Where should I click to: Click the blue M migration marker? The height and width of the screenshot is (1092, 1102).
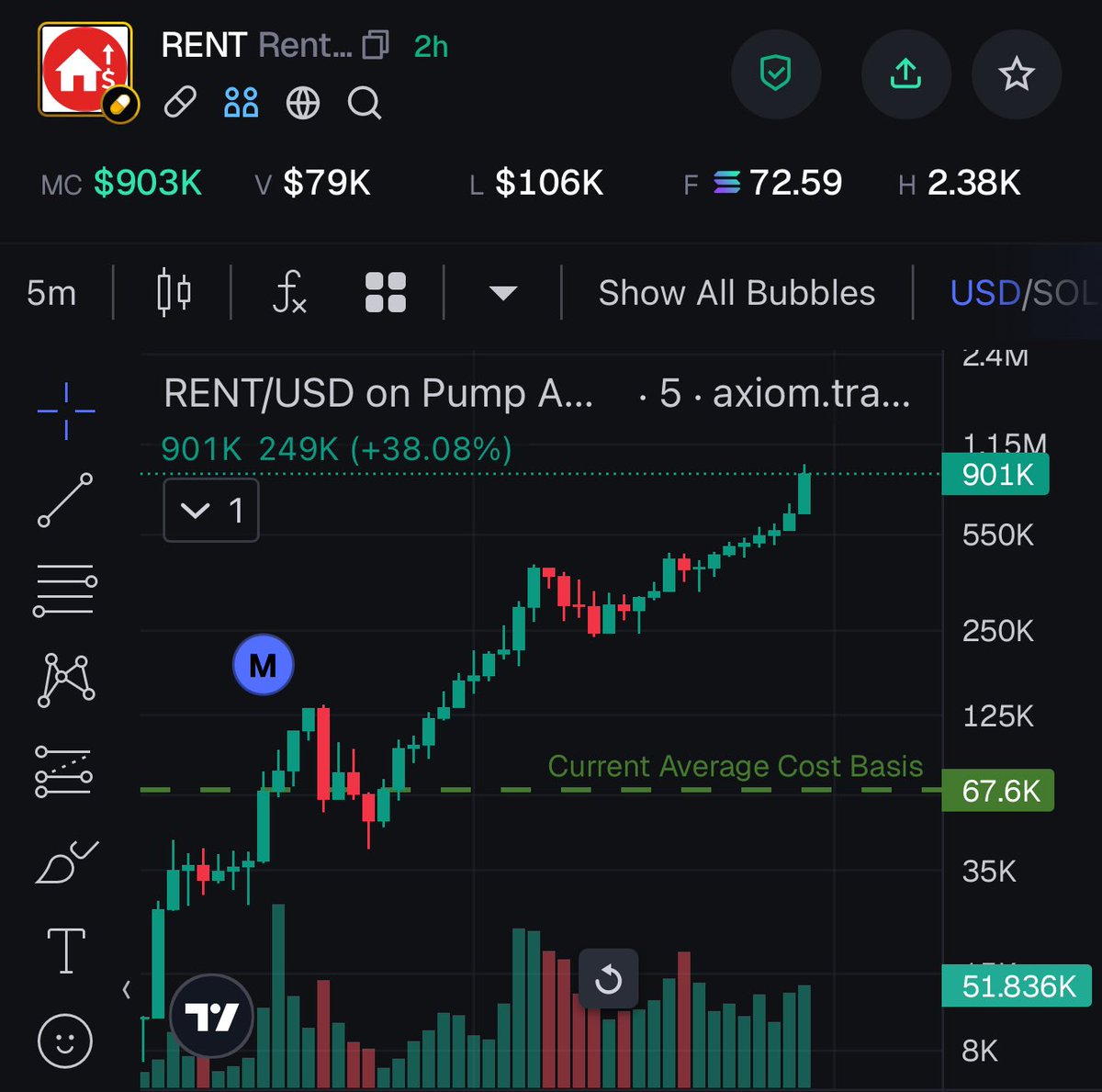[264, 664]
